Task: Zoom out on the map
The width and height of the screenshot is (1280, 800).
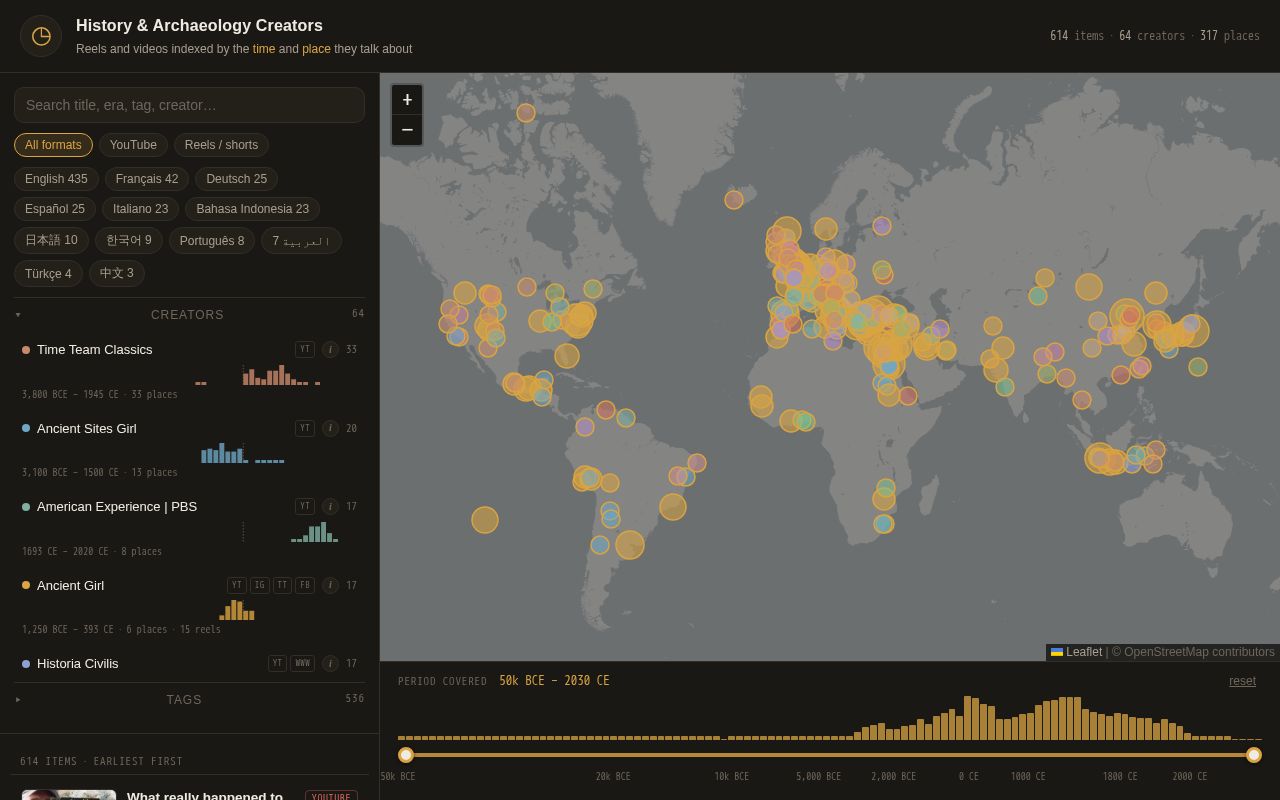Action: coord(407,130)
